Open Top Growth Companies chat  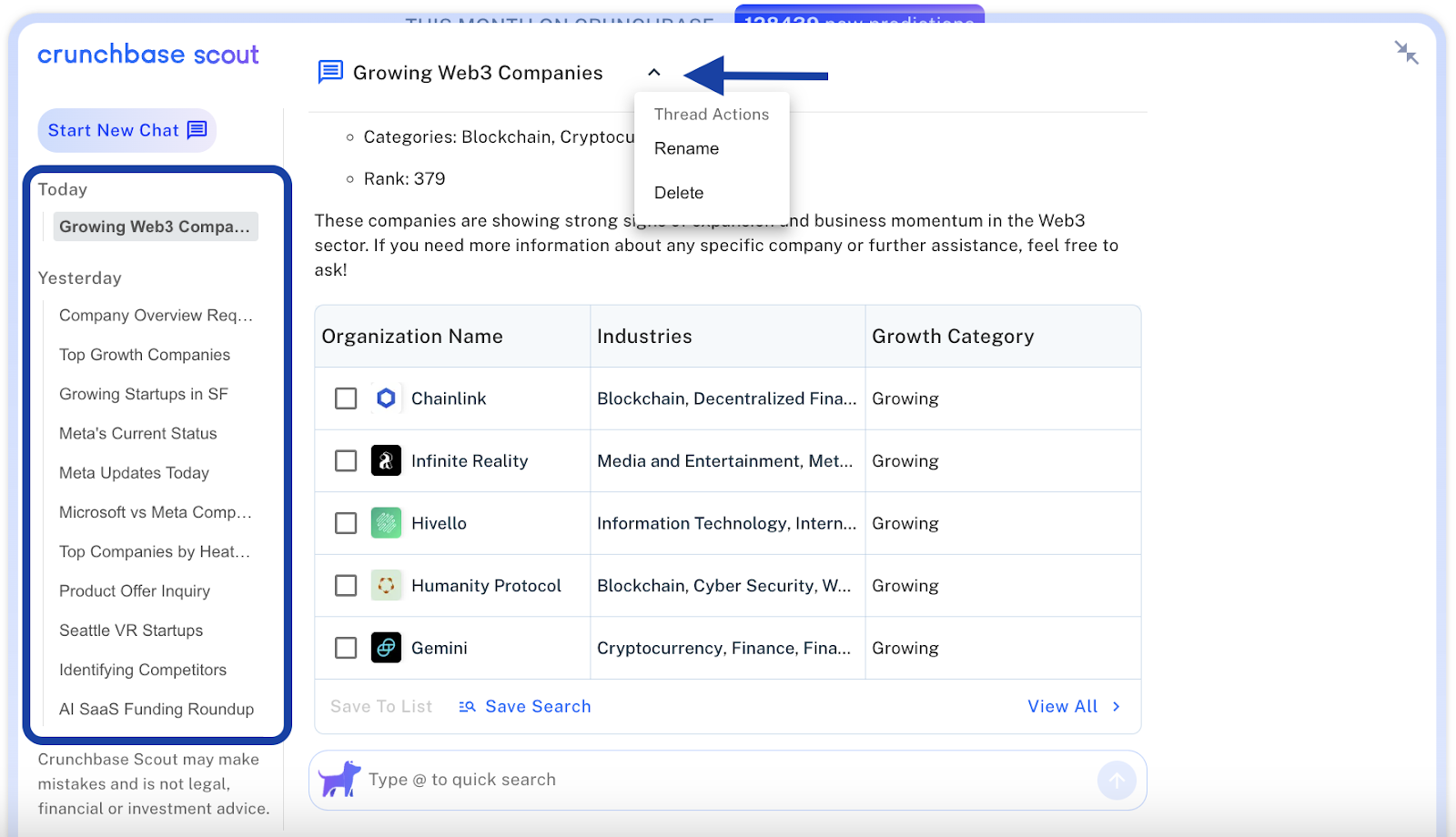[x=145, y=355]
